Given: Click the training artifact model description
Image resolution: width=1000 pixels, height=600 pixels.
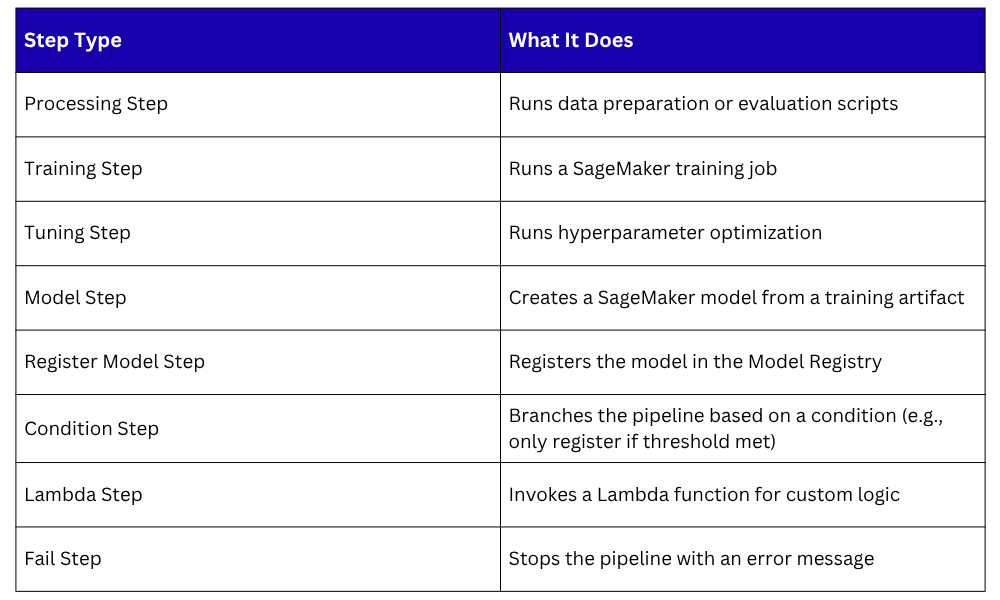Looking at the screenshot, I should 736,298.
